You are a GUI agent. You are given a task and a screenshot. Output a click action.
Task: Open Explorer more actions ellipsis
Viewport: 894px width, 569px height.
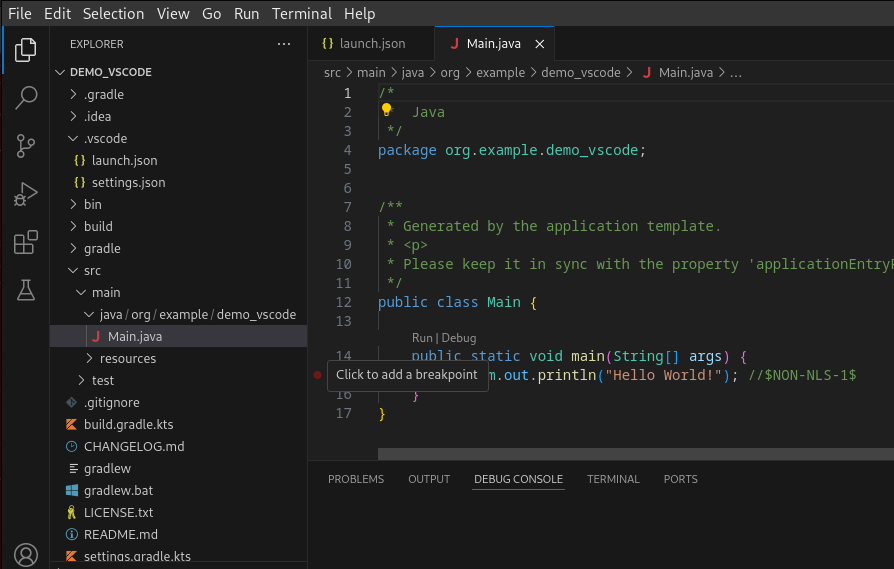click(284, 44)
